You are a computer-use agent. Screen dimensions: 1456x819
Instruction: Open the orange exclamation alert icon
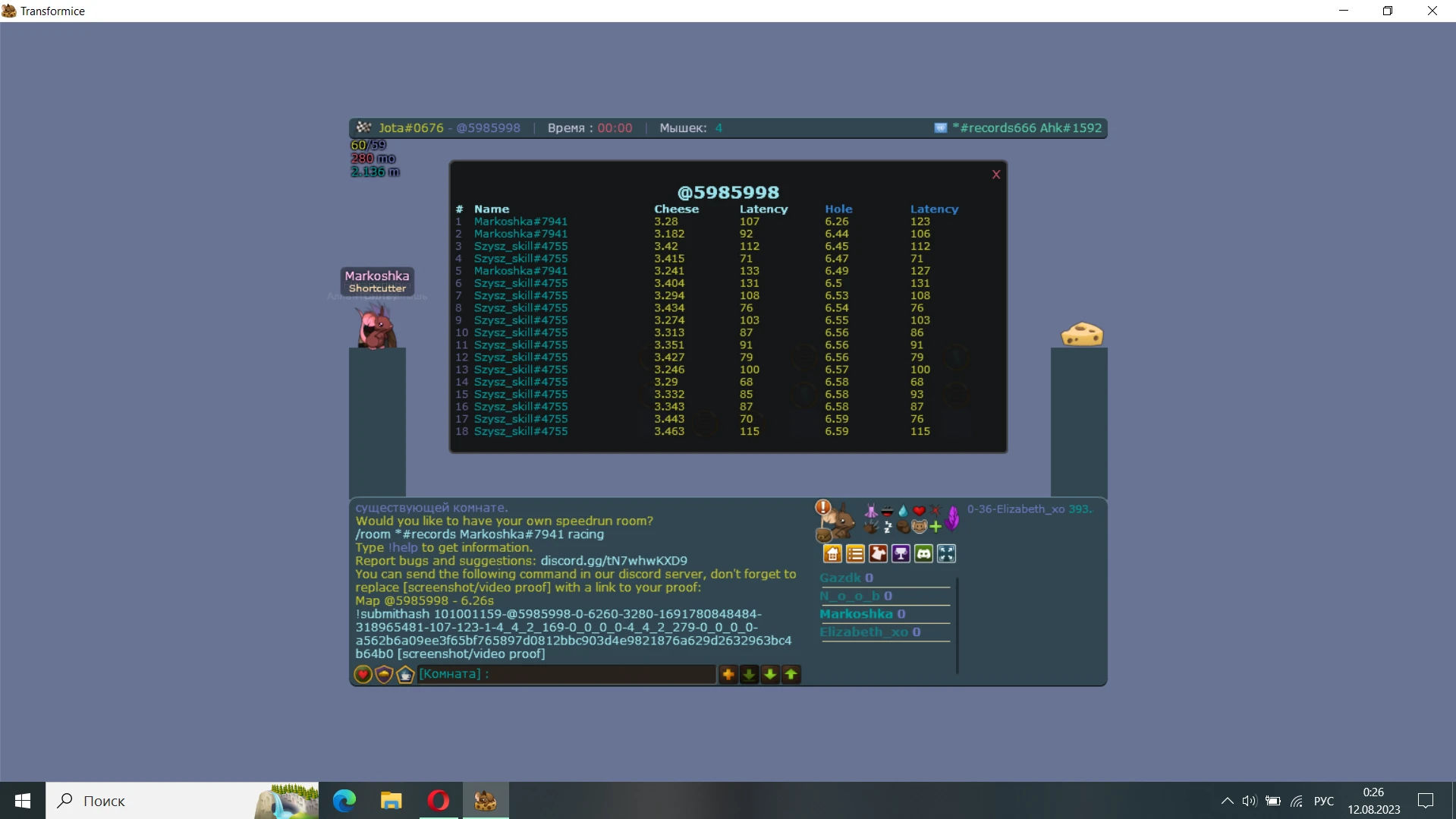pyautogui.click(x=822, y=507)
